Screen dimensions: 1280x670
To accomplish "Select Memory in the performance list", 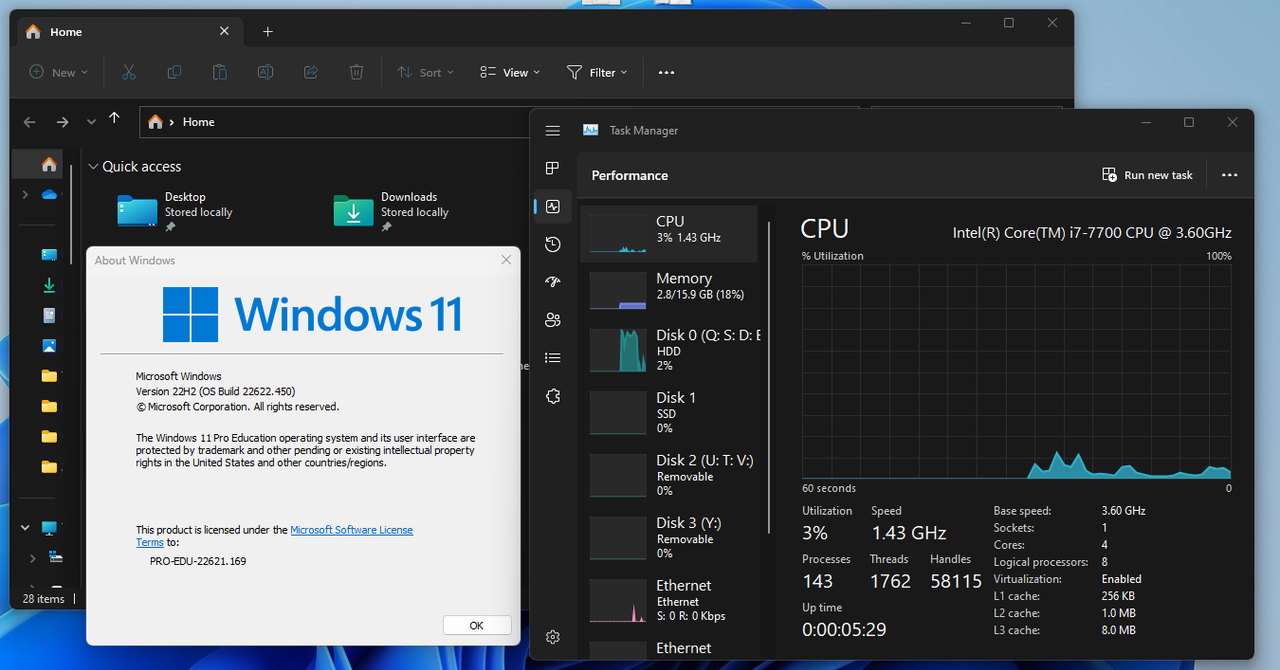I will point(669,290).
